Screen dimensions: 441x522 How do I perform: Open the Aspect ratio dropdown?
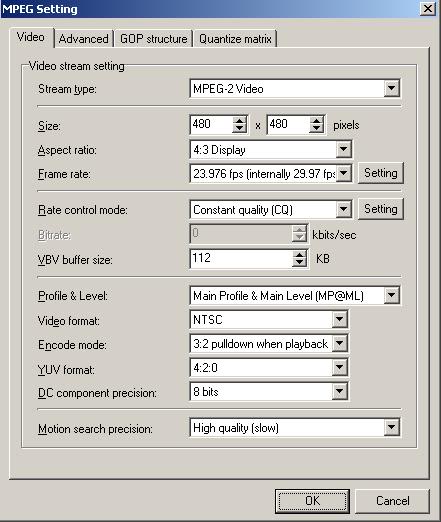[x=343, y=150]
